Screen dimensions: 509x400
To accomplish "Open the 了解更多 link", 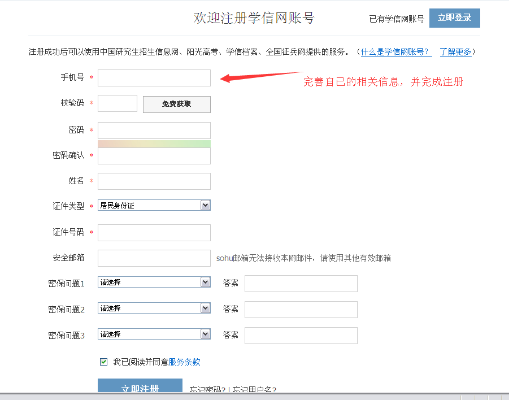I will (x=456, y=52).
